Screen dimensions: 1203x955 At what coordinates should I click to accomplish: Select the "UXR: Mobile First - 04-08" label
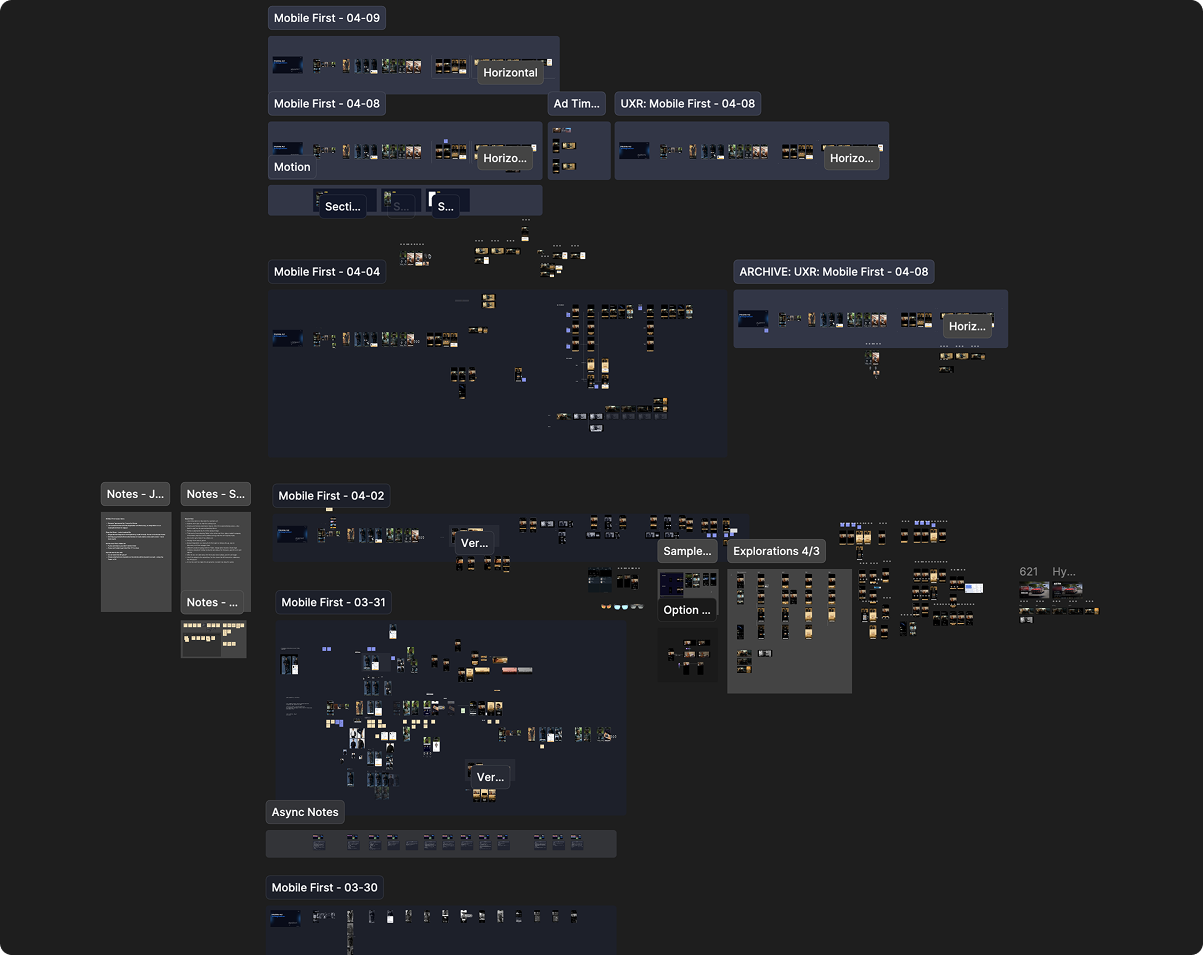pyautogui.click(x=688, y=103)
